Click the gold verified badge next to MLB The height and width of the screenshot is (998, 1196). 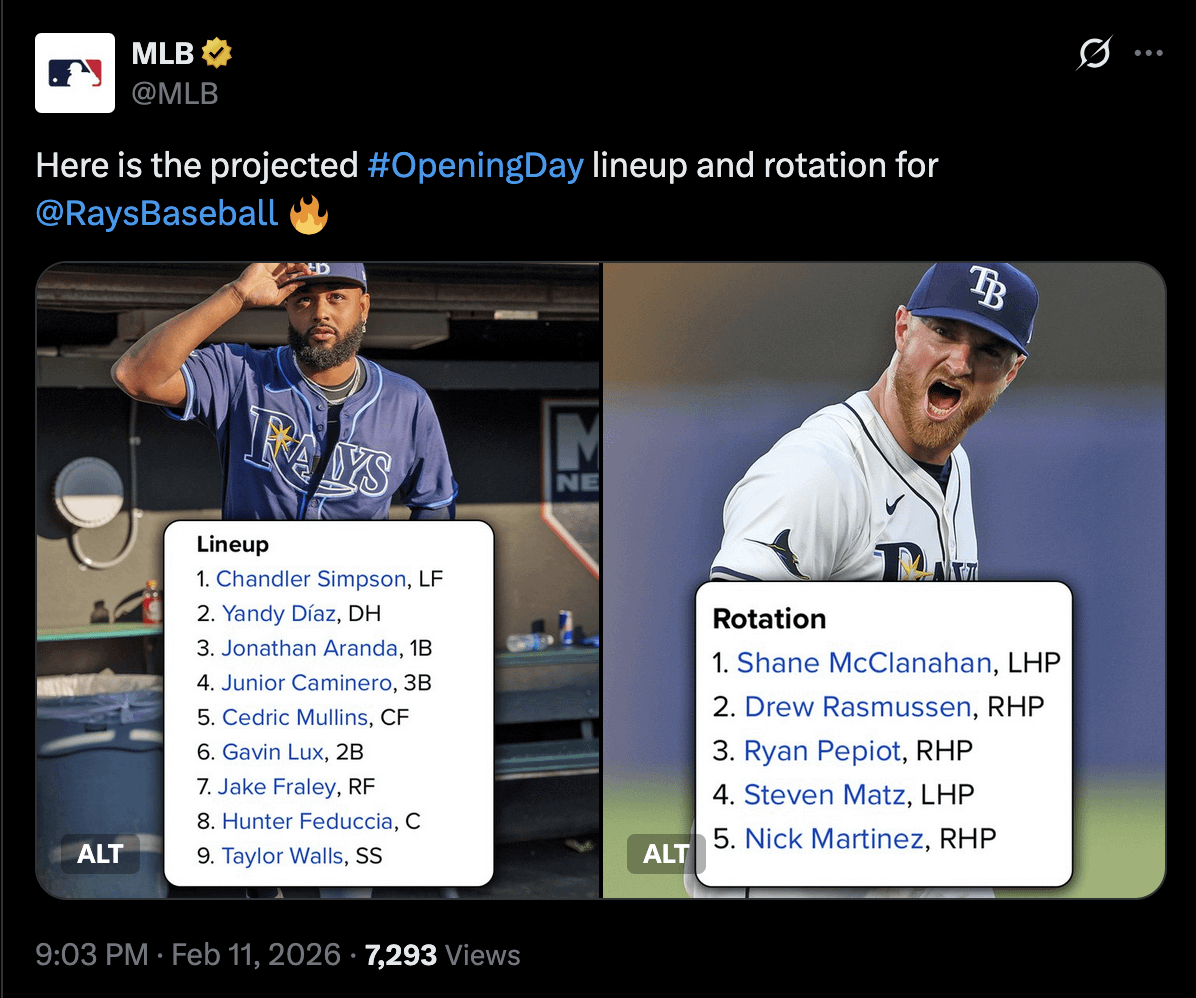217,53
